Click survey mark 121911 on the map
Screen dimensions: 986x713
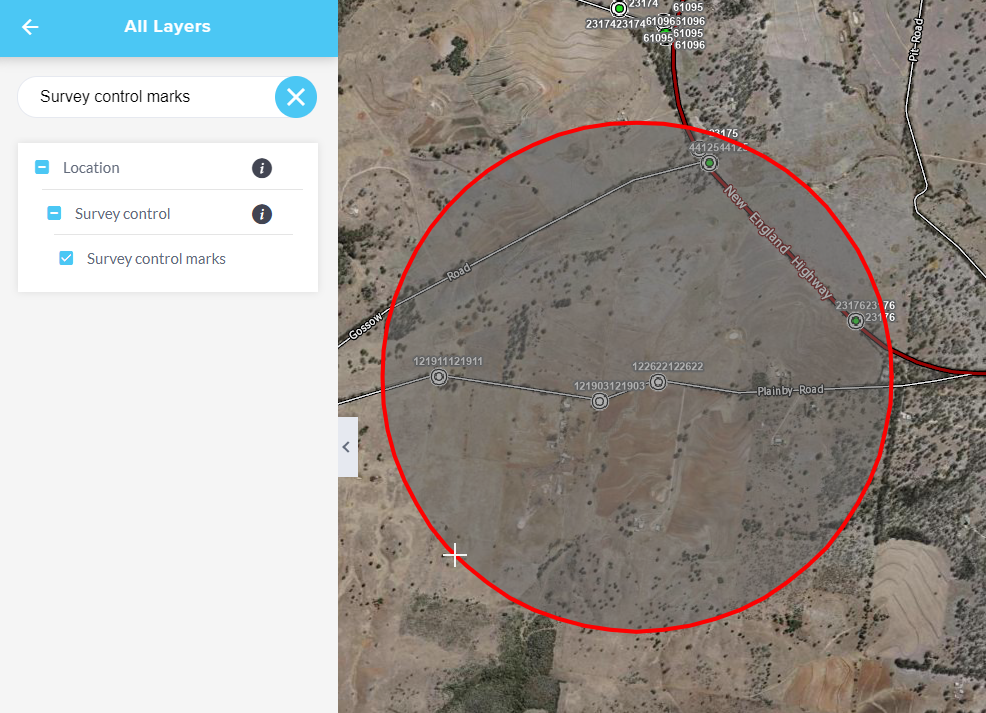pyautogui.click(x=438, y=377)
